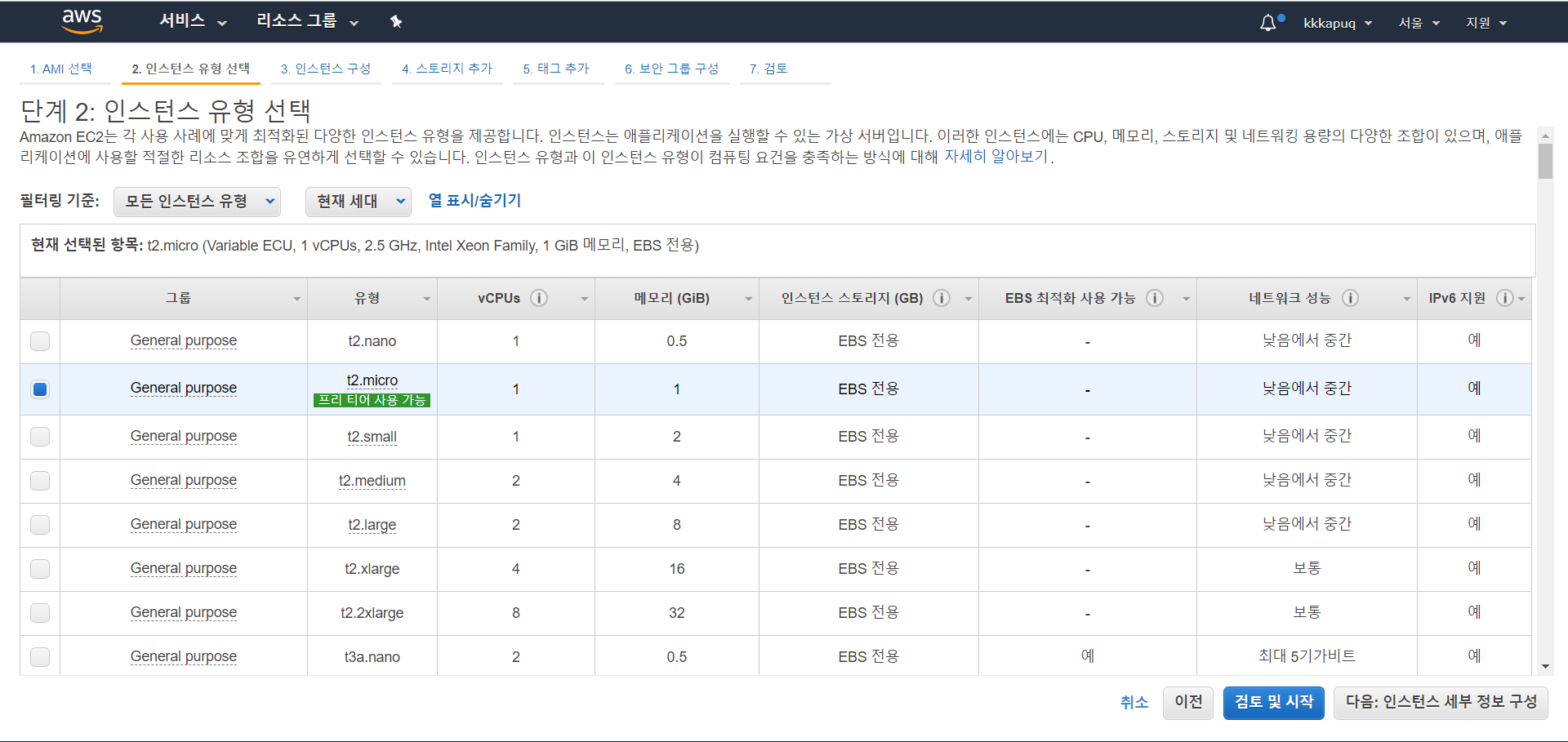The image size is (1568, 742).
Task: Click the pin shortcut icon in the navbar
Action: tap(396, 22)
